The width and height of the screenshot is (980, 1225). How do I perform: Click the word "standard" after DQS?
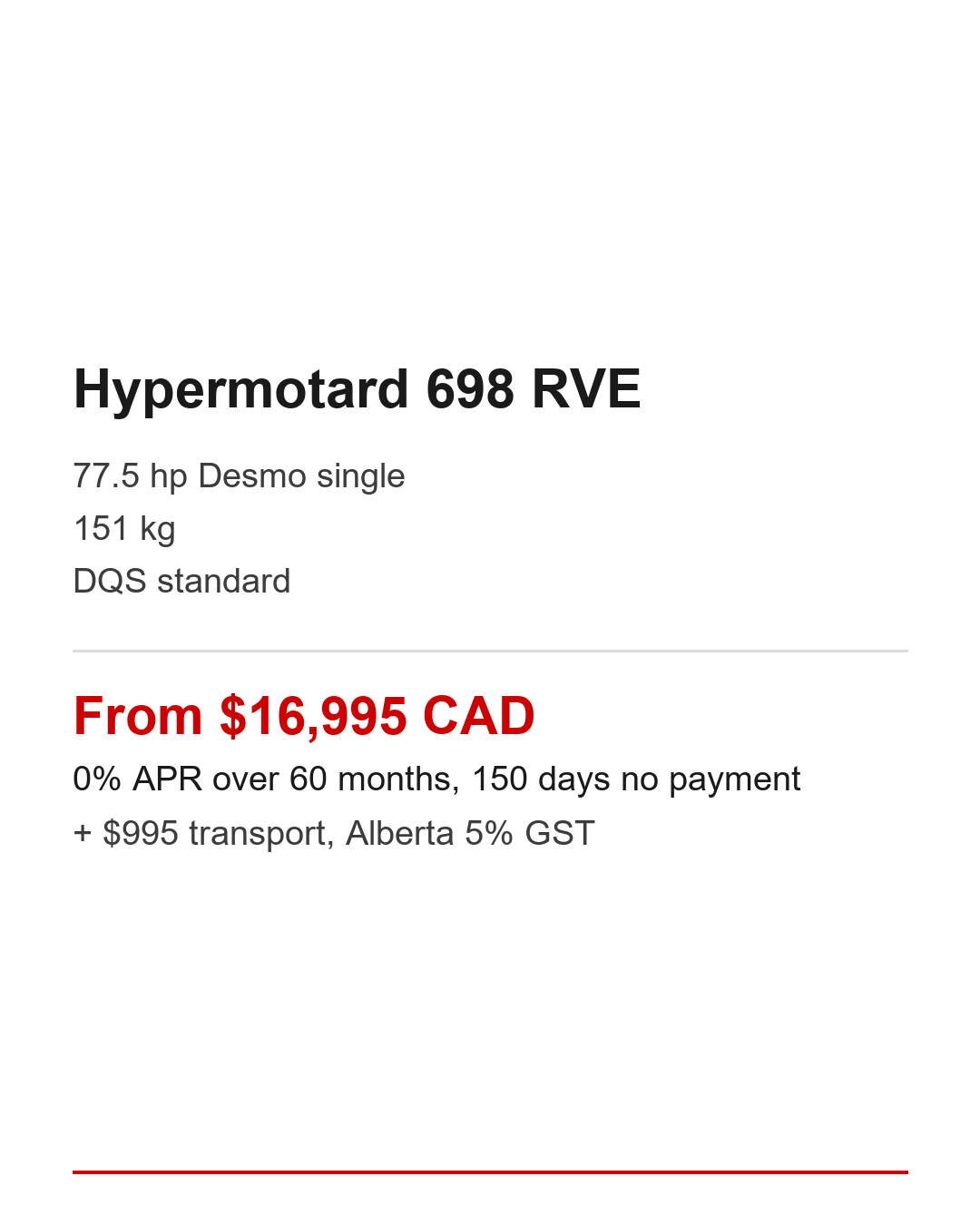pos(223,582)
